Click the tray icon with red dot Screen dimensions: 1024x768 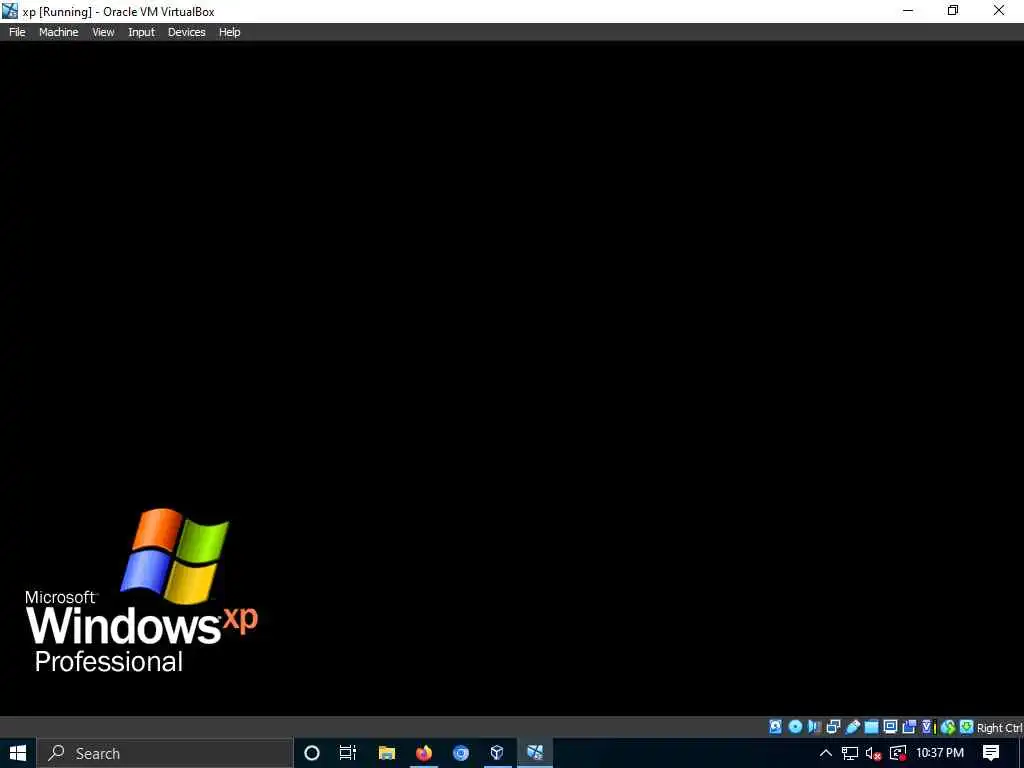pos(898,753)
